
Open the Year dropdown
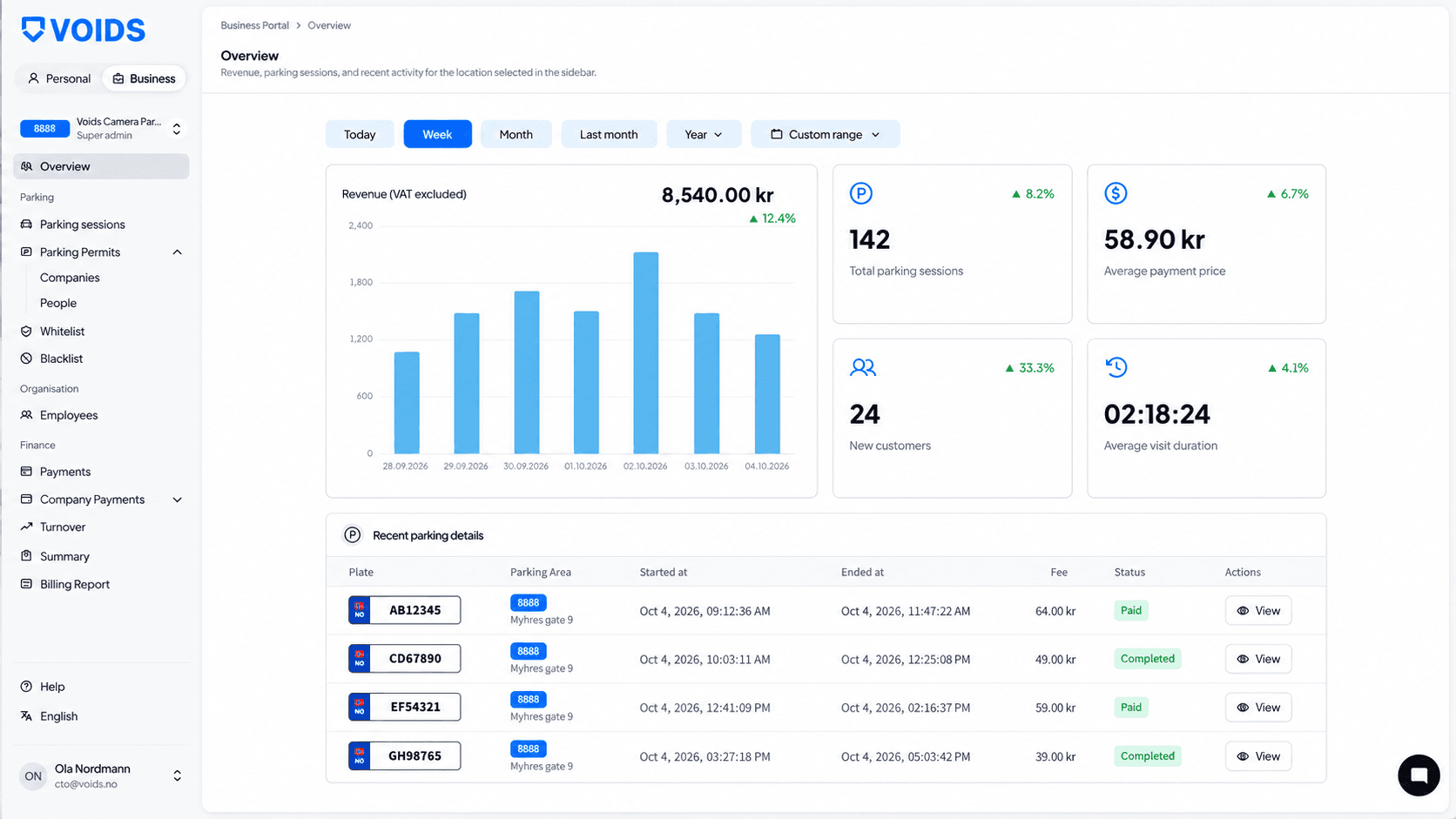(704, 134)
